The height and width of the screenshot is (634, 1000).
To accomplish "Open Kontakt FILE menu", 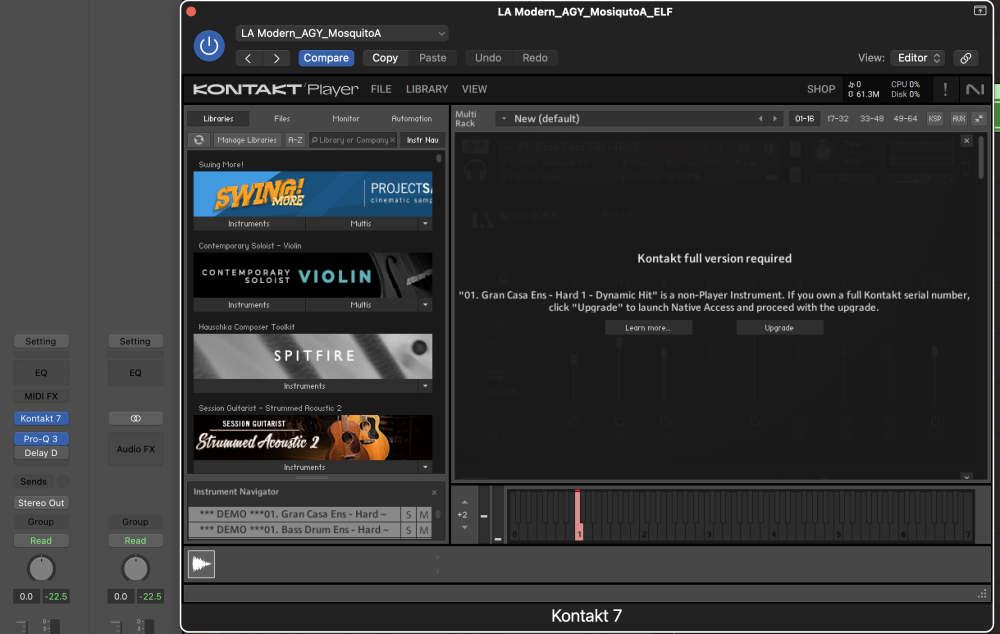I will [381, 89].
